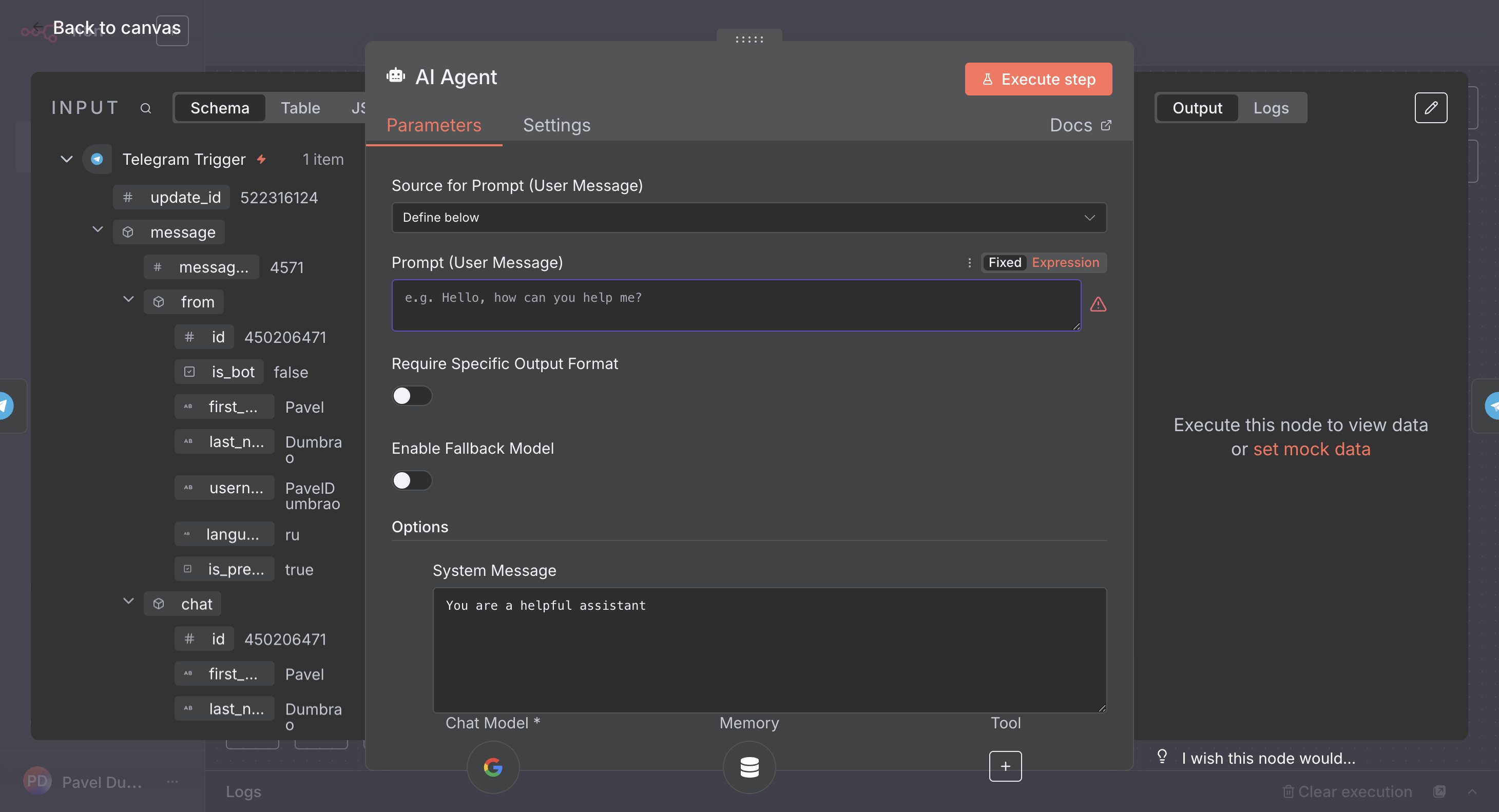Collapse the Telegram Trigger tree node
1499x812 pixels.
pos(66,159)
